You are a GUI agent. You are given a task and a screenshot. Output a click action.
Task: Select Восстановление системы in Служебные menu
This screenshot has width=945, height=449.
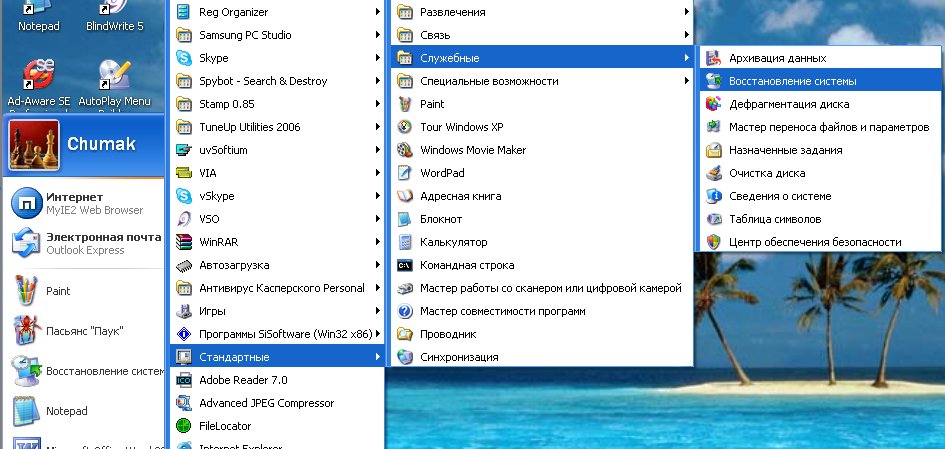pos(792,81)
